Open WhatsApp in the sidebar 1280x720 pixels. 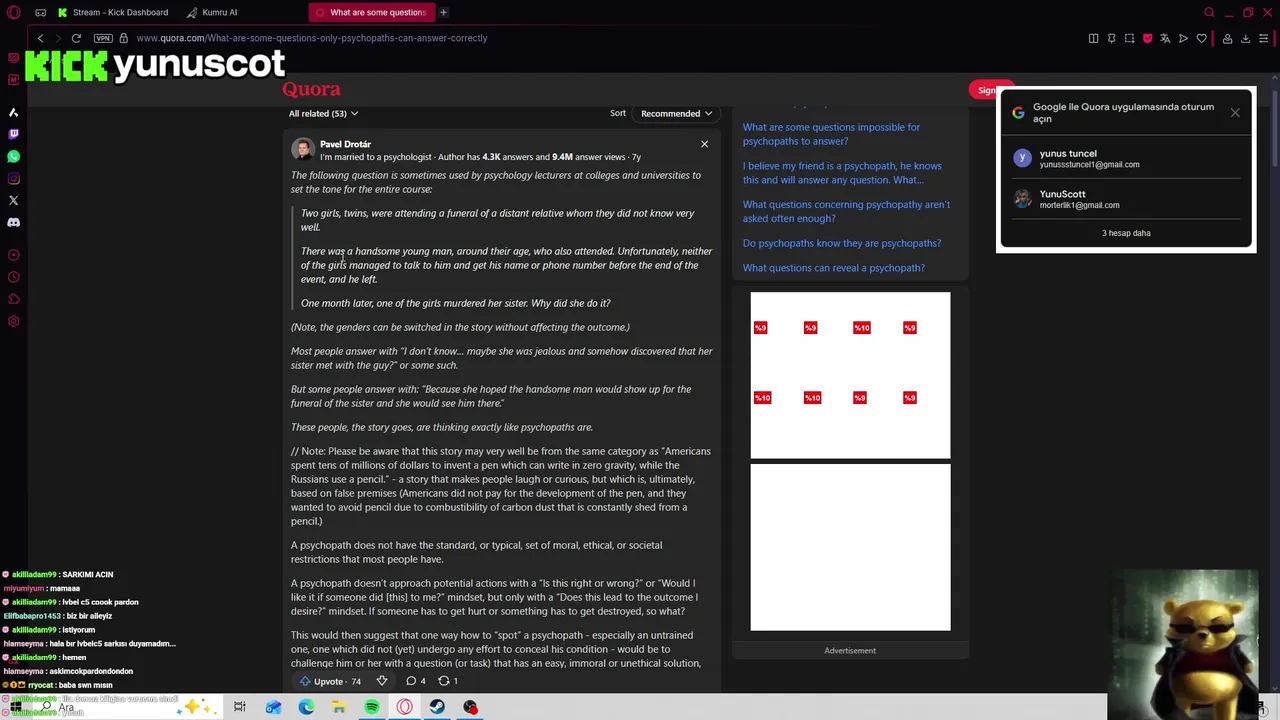[x=13, y=156]
